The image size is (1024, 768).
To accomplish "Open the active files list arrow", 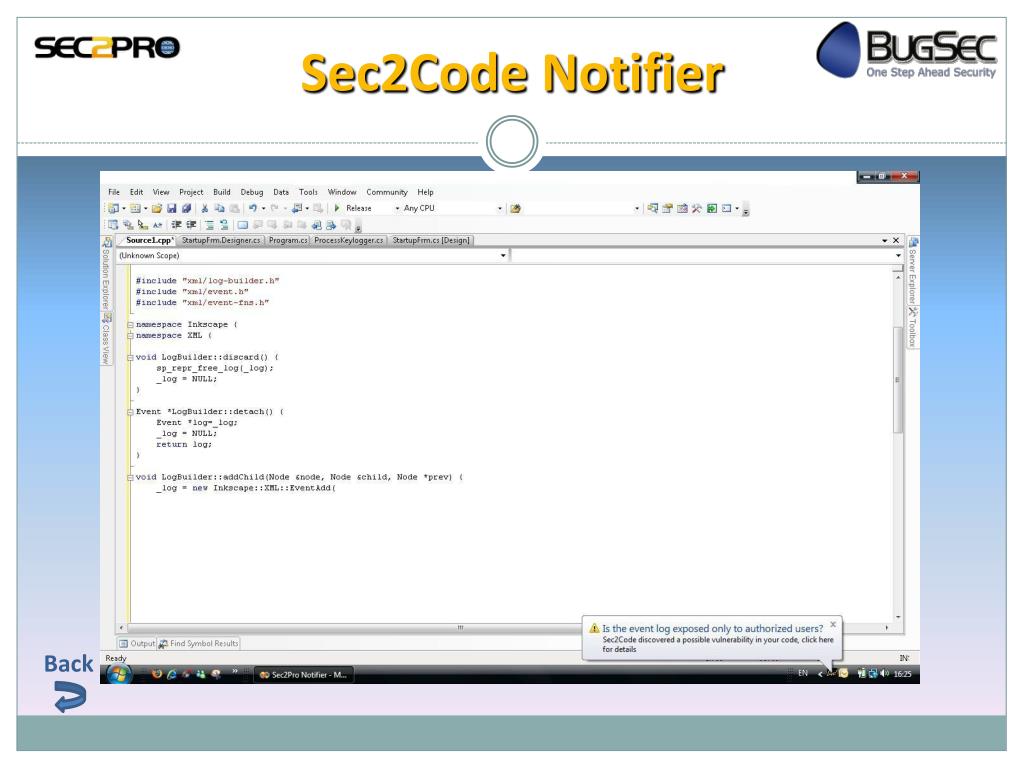I will 885,240.
